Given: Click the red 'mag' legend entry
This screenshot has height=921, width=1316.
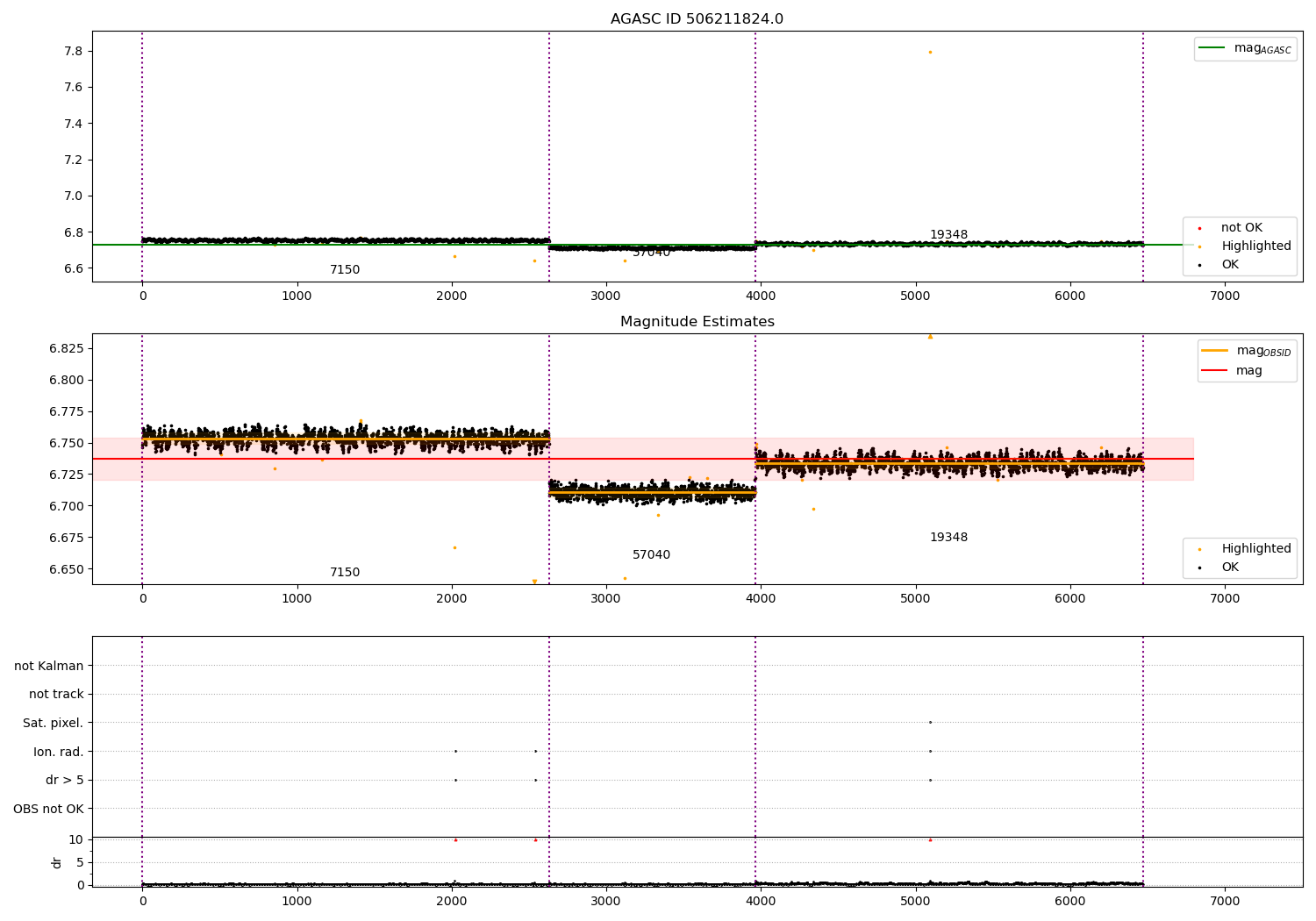Looking at the screenshot, I should tap(1233, 371).
